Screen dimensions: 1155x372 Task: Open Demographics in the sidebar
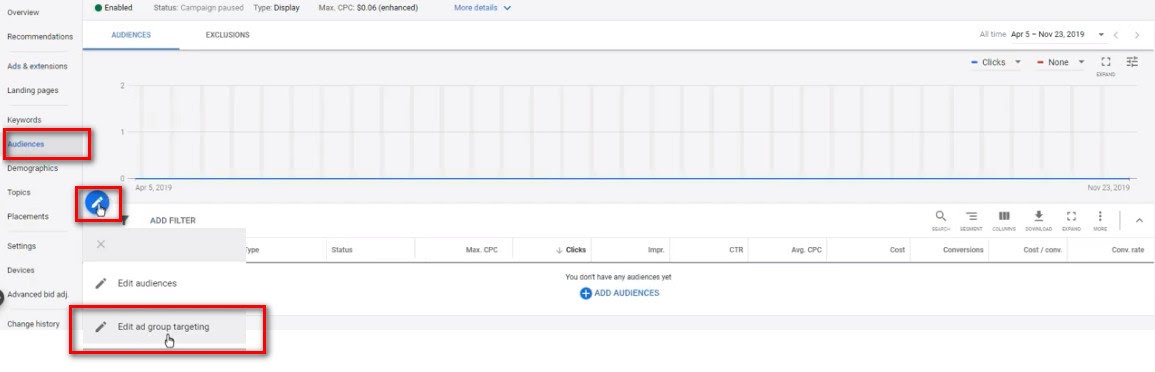pos(32,168)
